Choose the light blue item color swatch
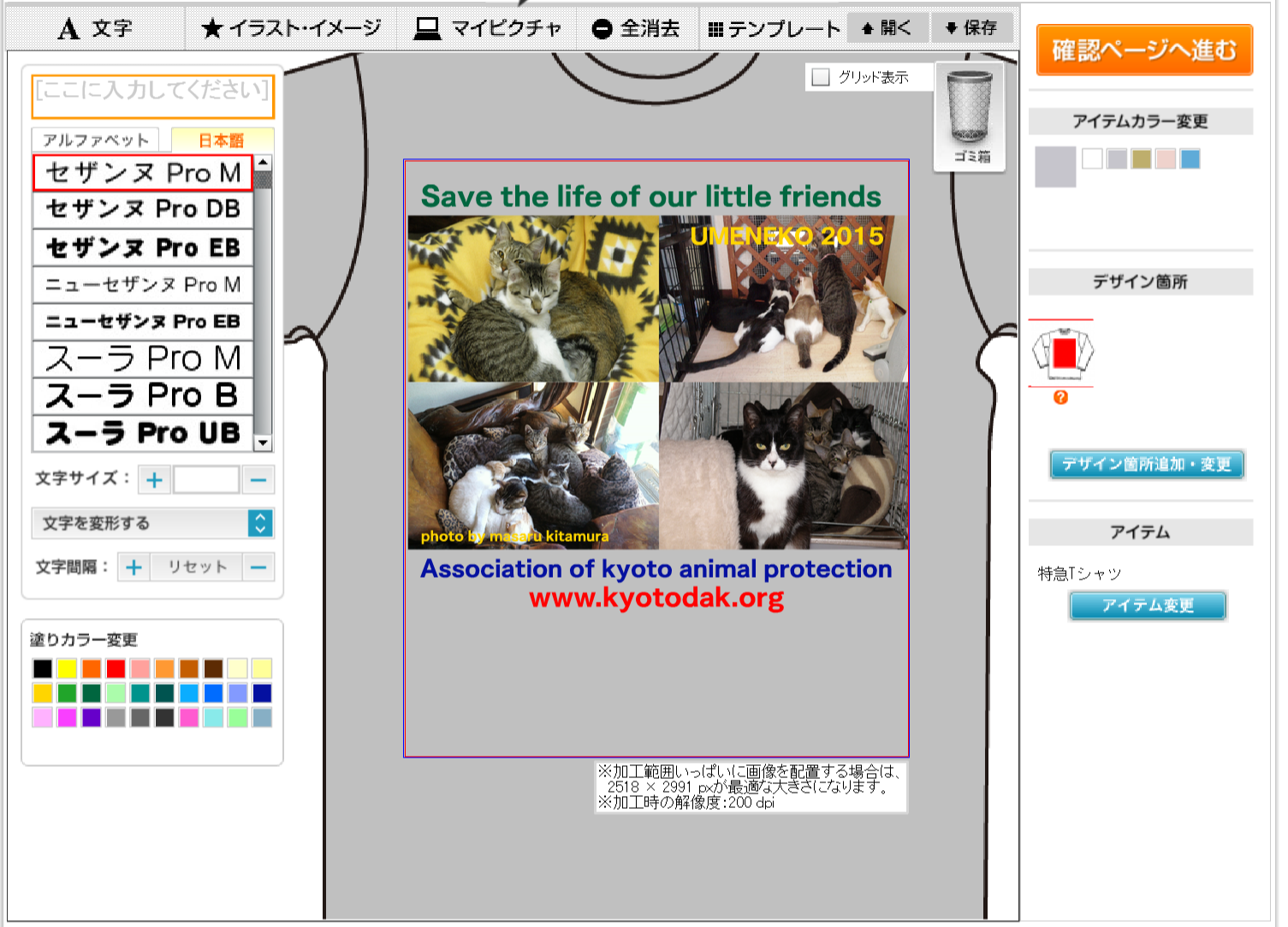This screenshot has width=1288, height=927. (1190, 158)
